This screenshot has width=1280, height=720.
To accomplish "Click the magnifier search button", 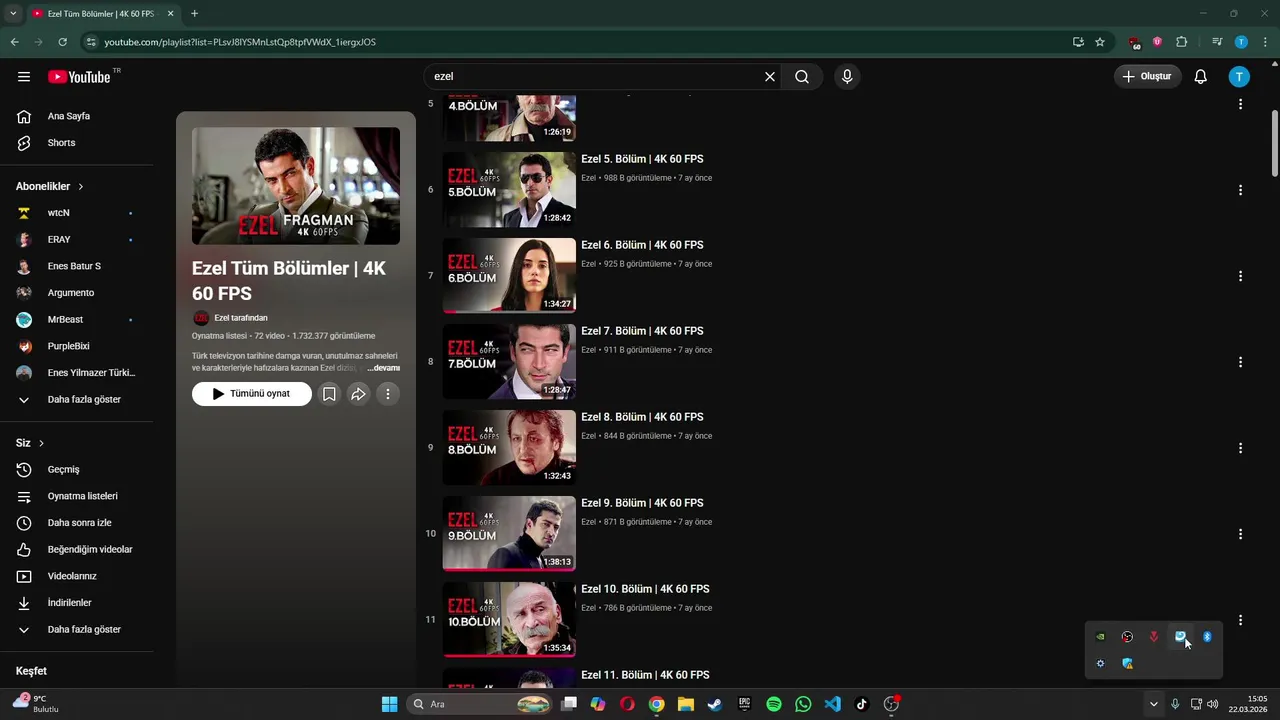I will click(802, 77).
